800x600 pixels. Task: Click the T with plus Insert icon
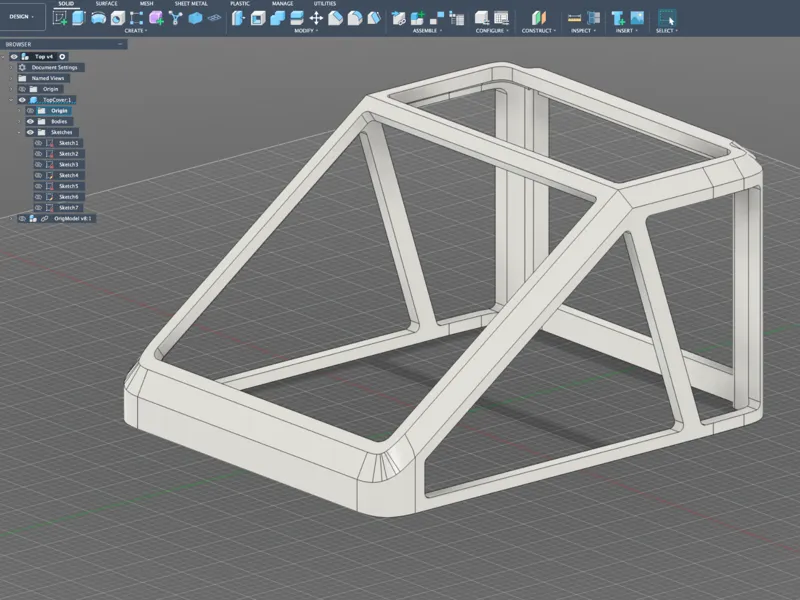click(618, 18)
